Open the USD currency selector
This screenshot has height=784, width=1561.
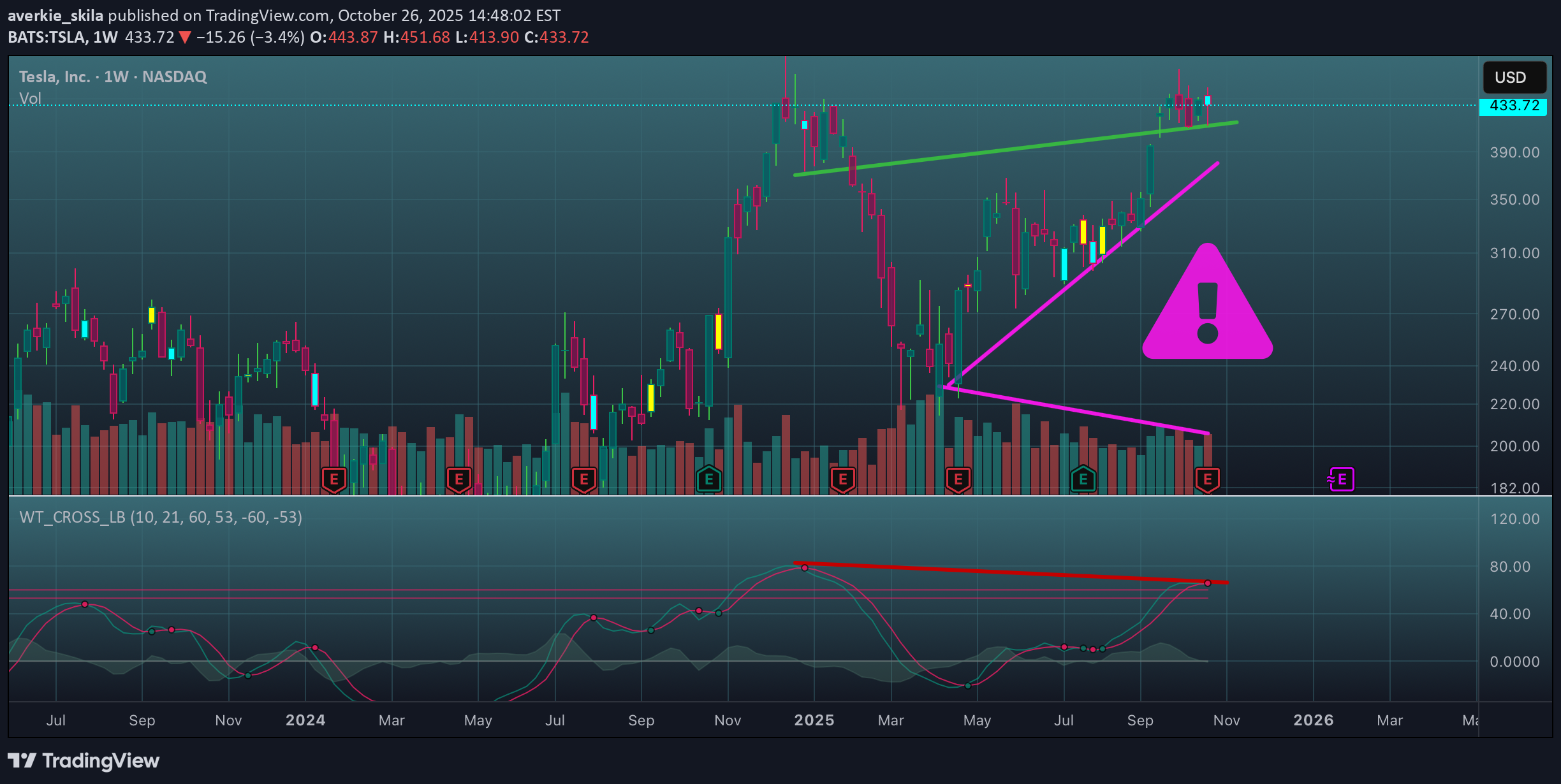pyautogui.click(x=1514, y=78)
